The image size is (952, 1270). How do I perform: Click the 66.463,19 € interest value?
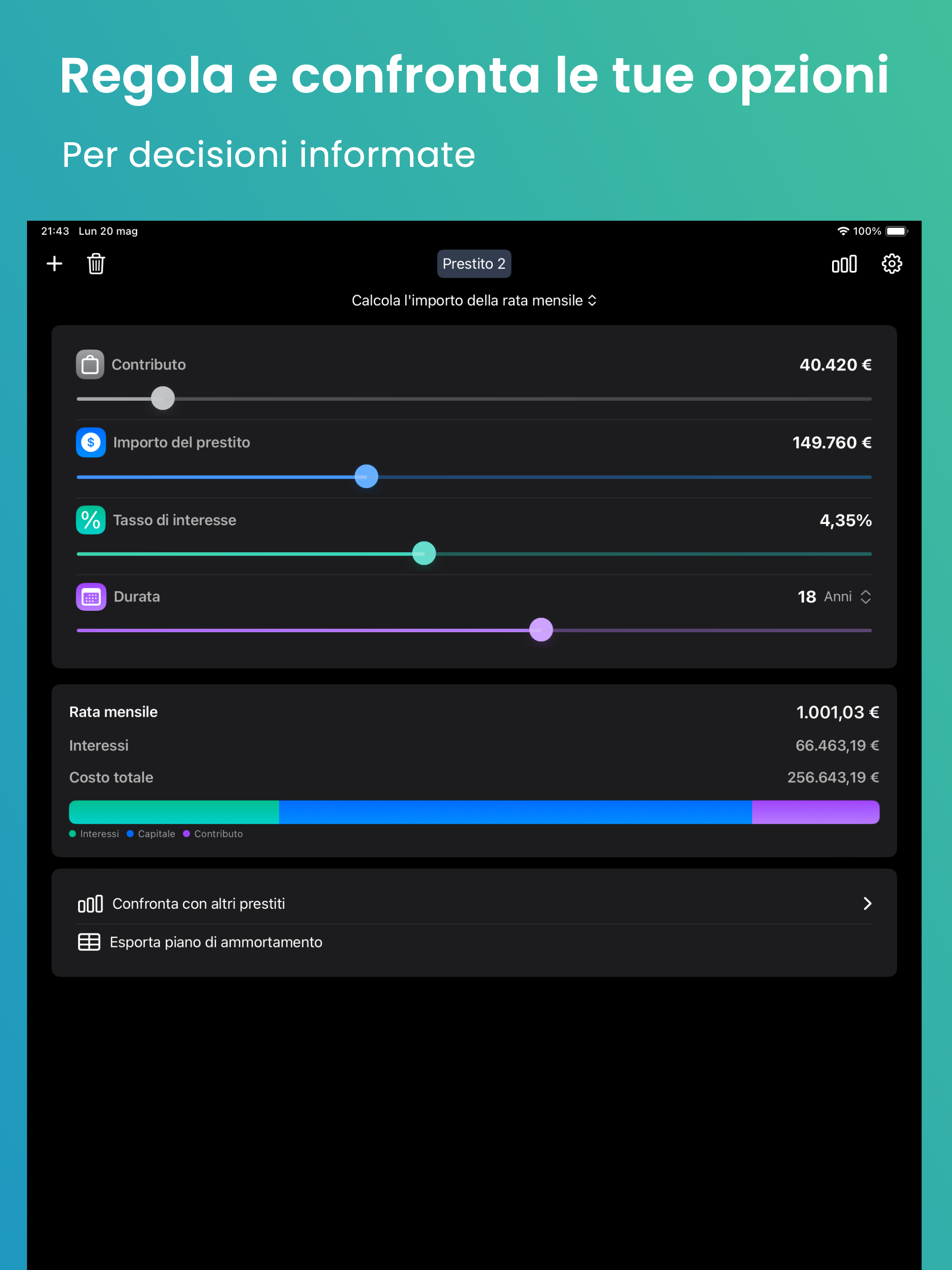[837, 745]
